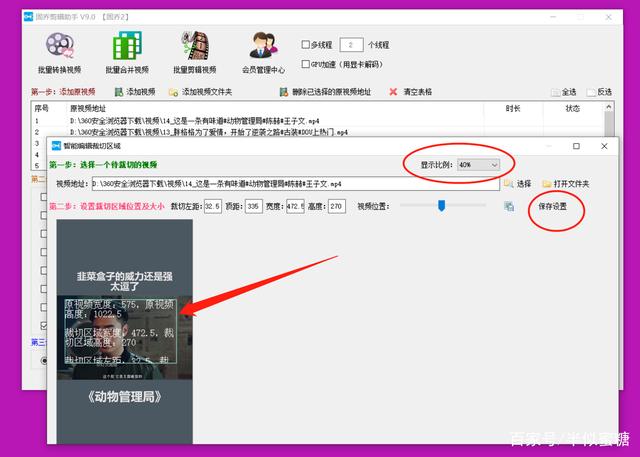This screenshot has width=640, height=457.
Task: Close the 智能编辑裁切区域 dialog
Action: click(x=604, y=146)
